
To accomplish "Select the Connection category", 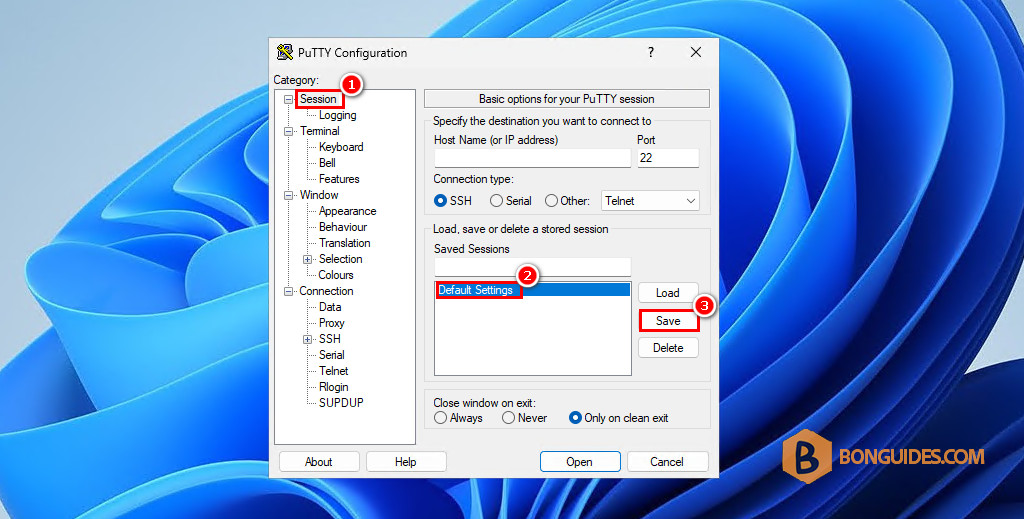I will [326, 291].
